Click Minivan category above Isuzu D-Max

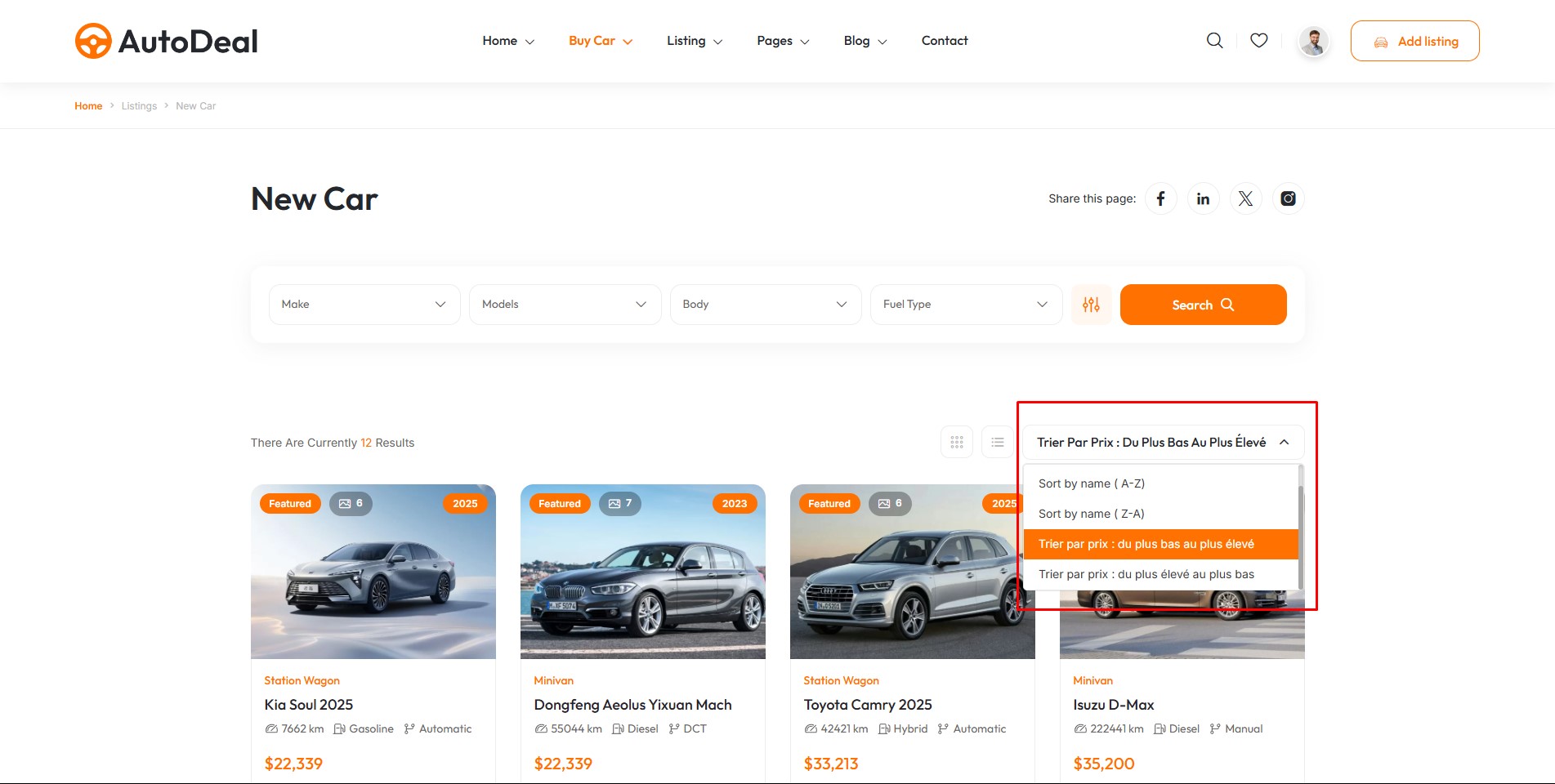tap(1093, 680)
